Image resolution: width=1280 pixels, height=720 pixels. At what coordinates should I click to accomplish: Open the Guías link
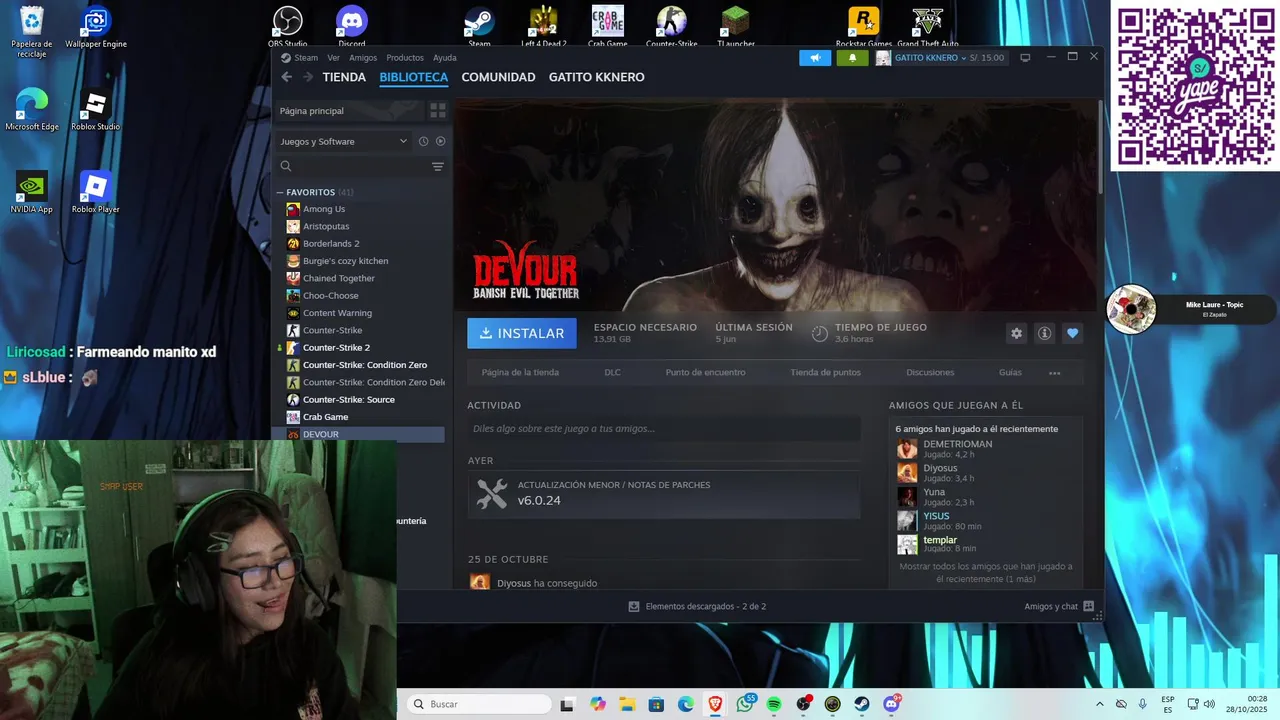click(x=1010, y=372)
